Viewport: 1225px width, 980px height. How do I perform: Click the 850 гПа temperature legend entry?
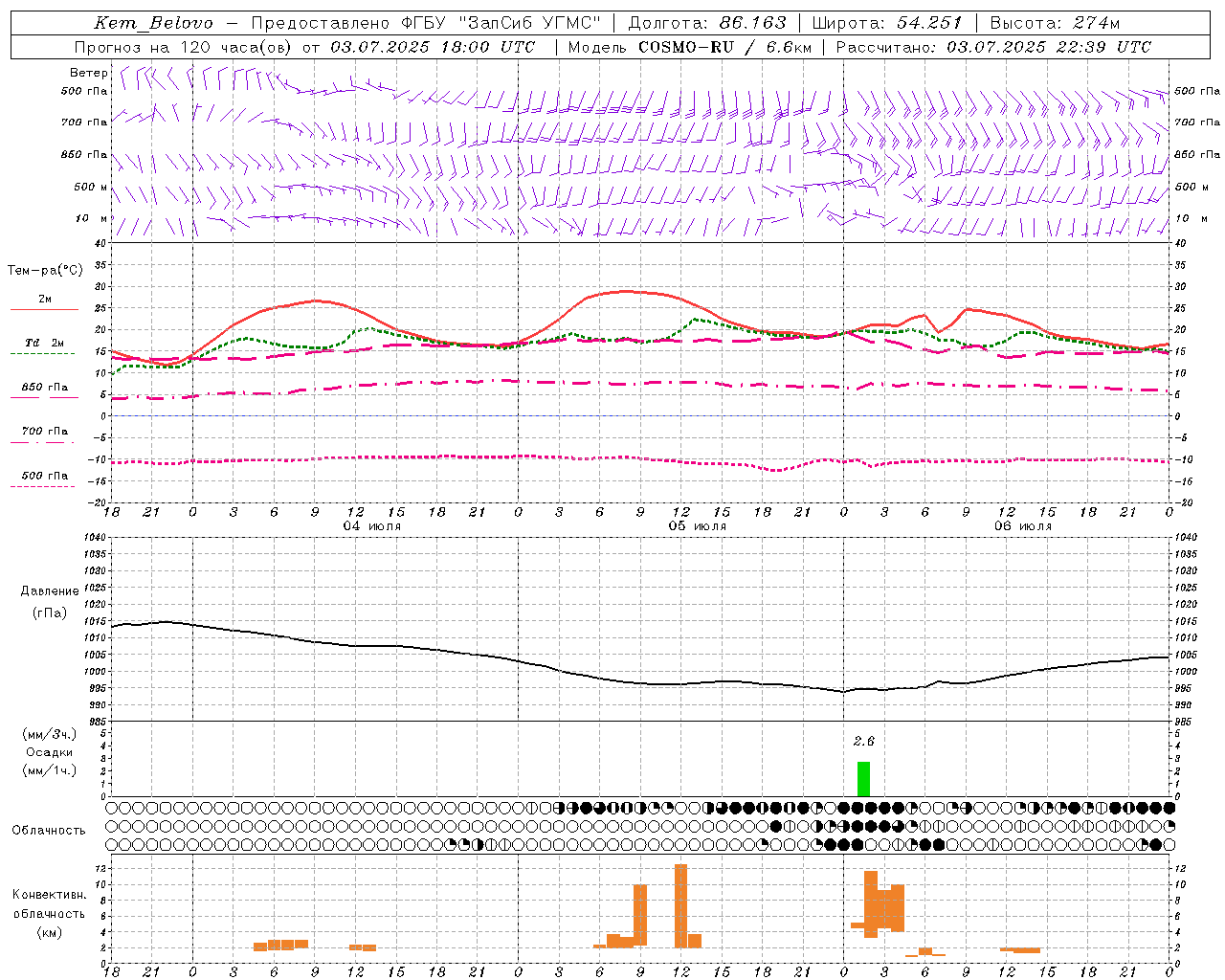pyautogui.click(x=44, y=388)
